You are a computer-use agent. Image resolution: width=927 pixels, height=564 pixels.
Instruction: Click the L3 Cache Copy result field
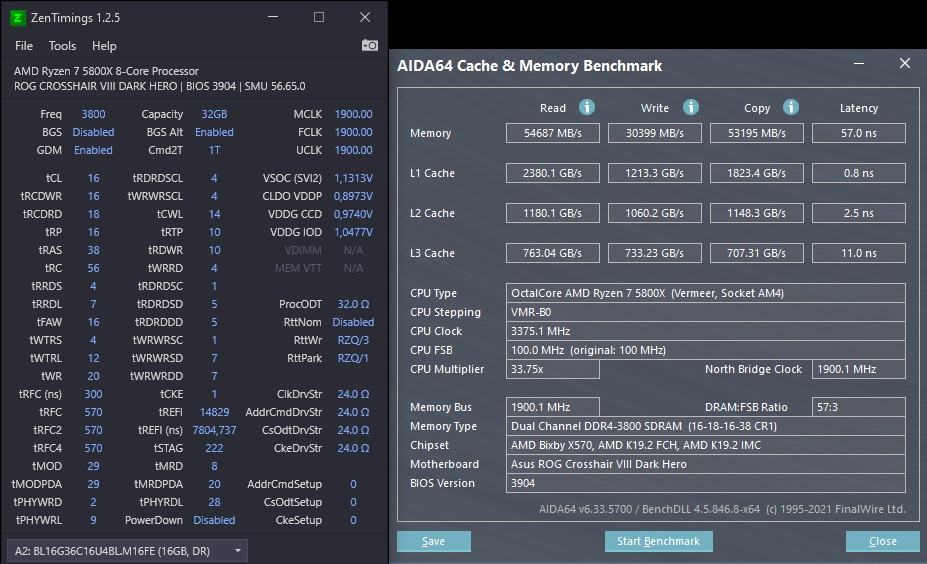pos(757,253)
